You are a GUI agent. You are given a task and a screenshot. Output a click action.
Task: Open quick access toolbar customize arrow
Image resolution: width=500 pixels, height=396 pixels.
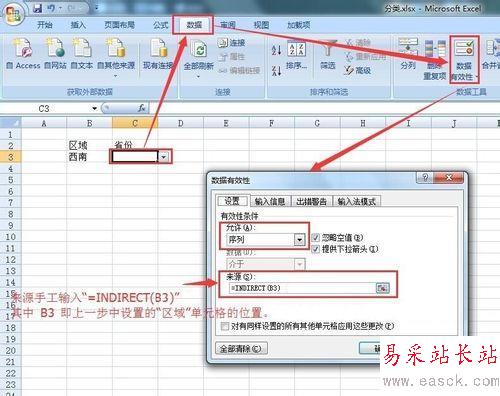[x=96, y=8]
